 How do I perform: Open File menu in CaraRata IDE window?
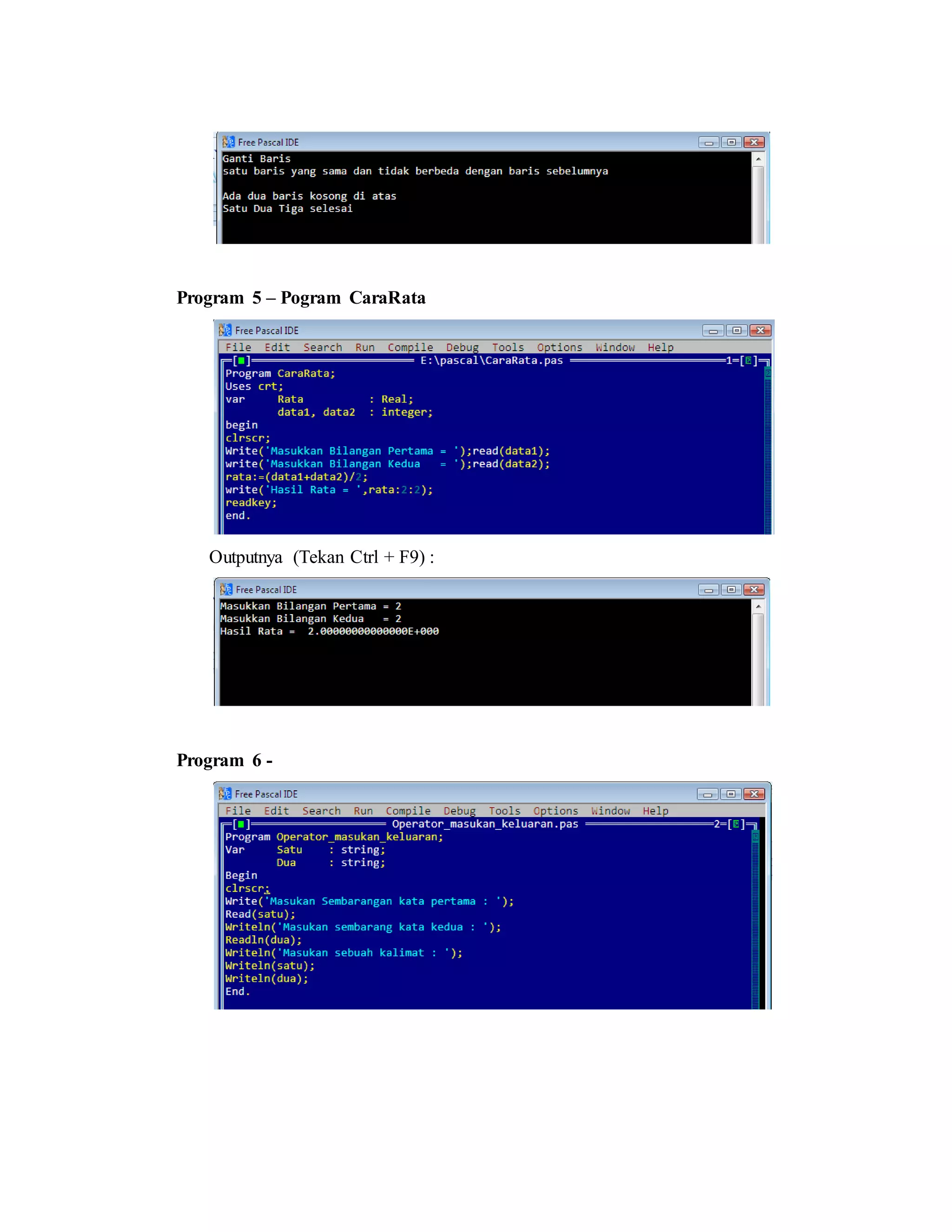[x=238, y=347]
